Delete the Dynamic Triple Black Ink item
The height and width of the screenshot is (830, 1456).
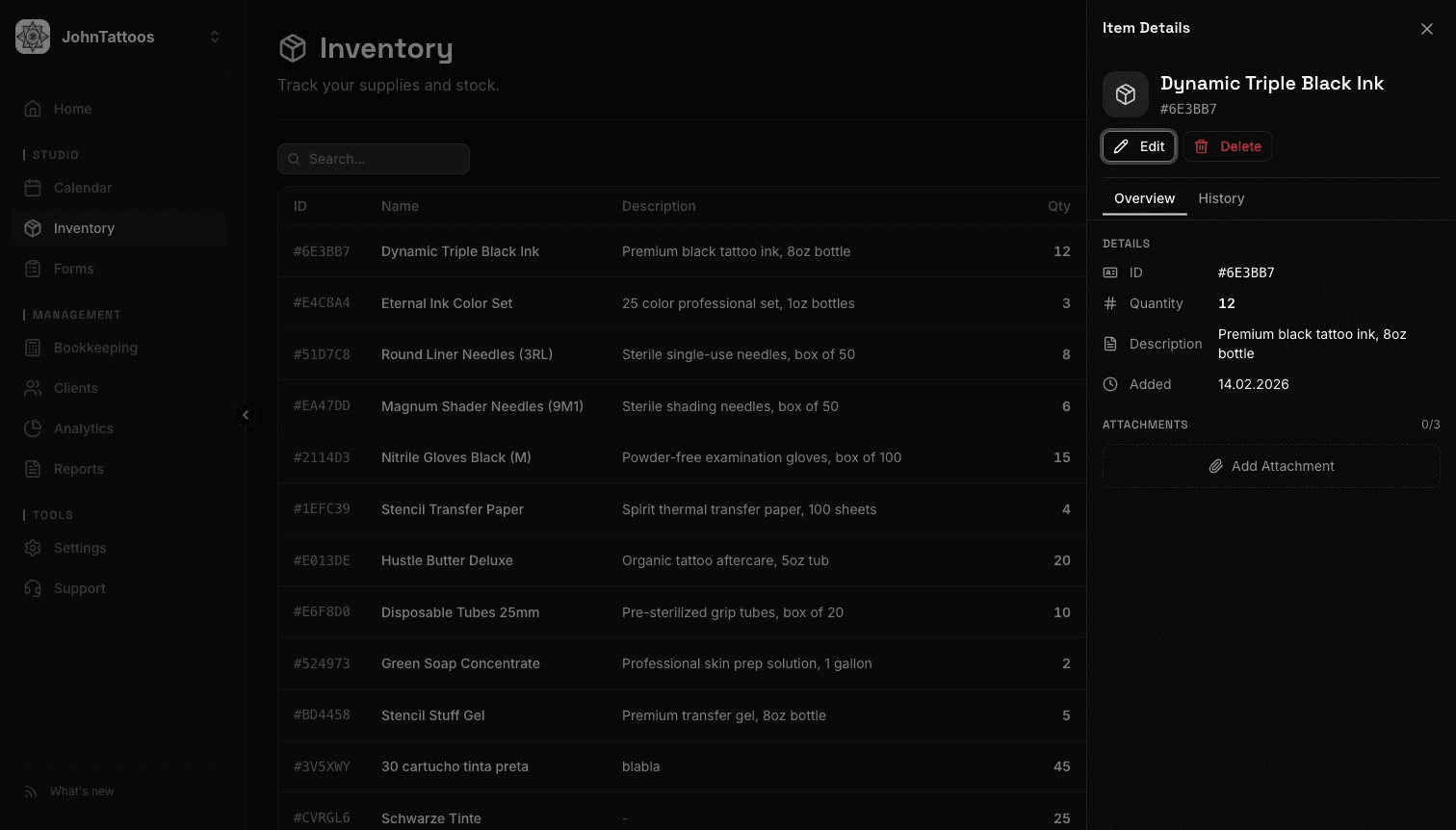click(1228, 146)
